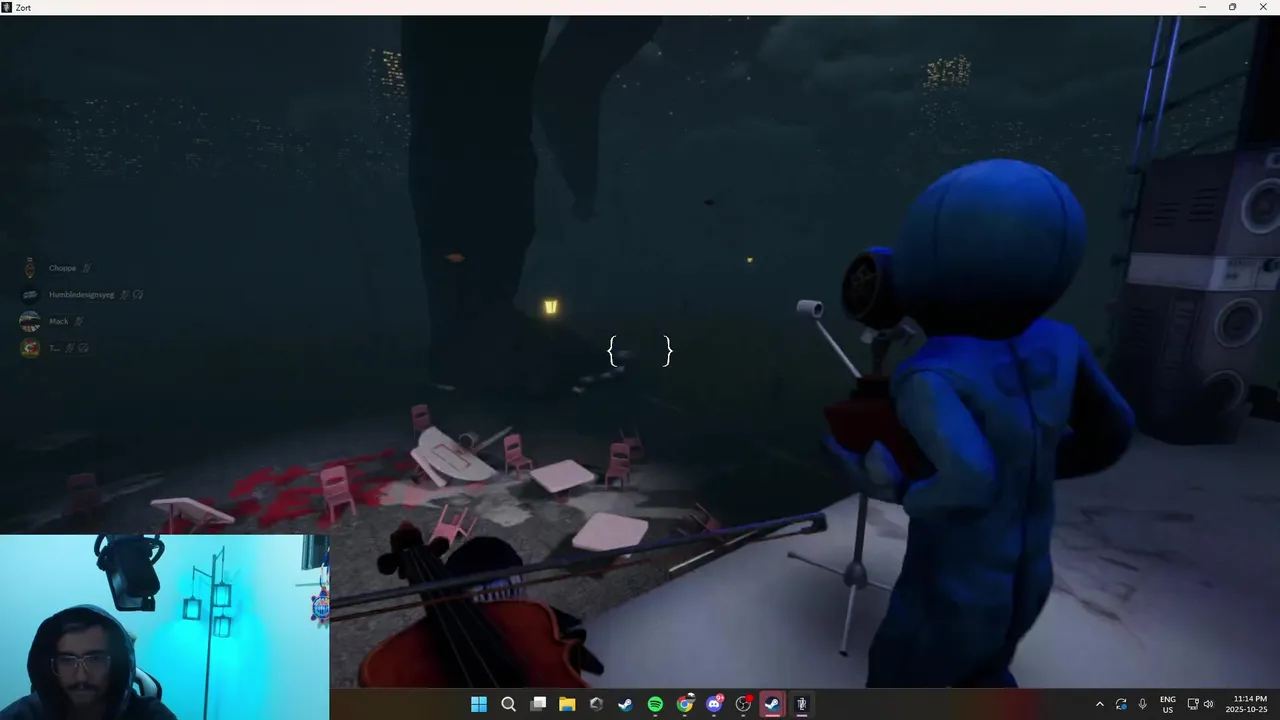
Task: Open File Explorer from the taskbar
Action: tap(567, 704)
